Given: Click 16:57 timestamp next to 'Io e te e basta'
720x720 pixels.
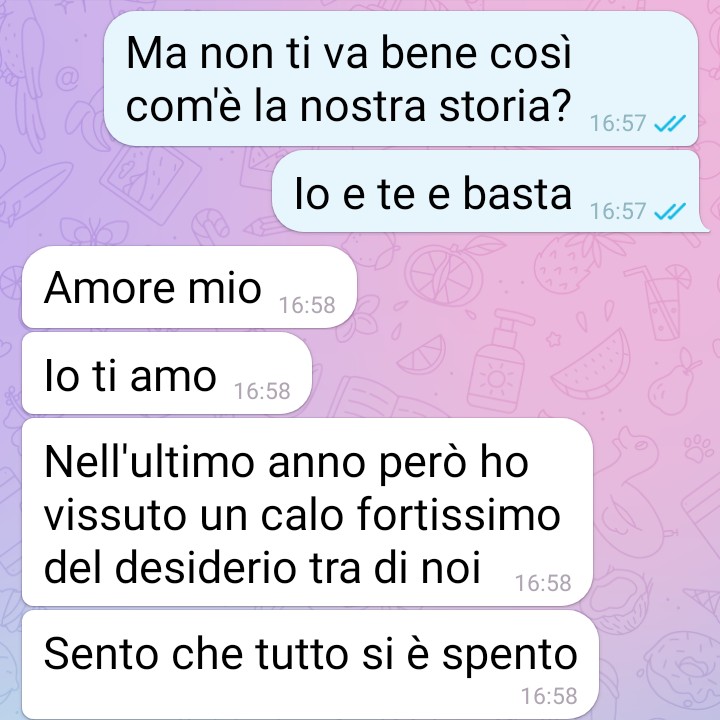Looking at the screenshot, I should pos(618,211).
